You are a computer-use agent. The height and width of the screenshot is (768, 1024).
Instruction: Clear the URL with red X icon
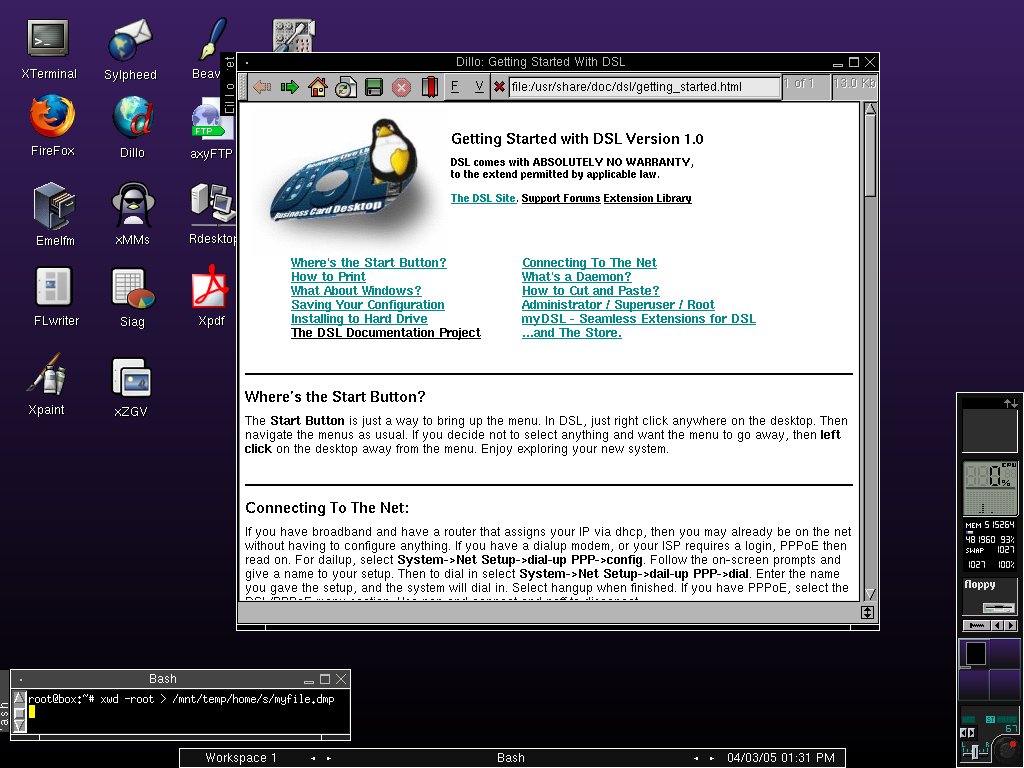pyautogui.click(x=499, y=86)
